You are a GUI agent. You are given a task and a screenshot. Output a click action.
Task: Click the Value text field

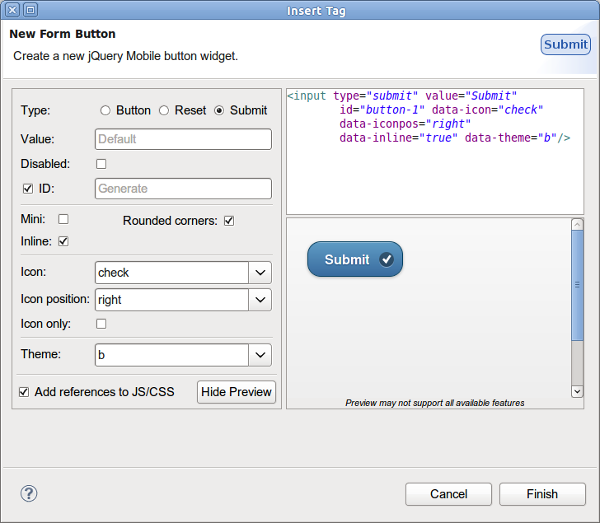[x=183, y=139]
